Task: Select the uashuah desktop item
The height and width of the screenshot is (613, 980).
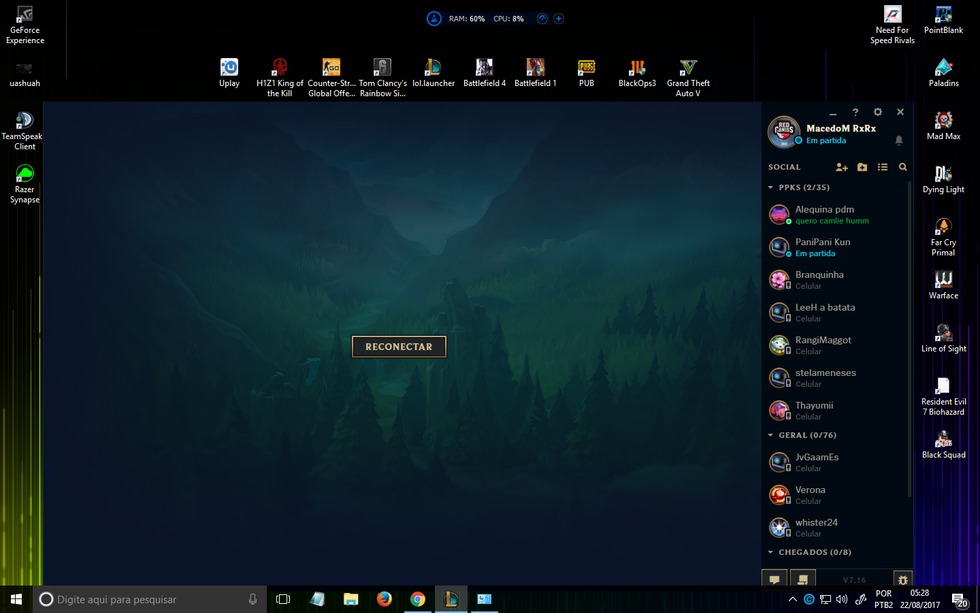Action: click(x=24, y=73)
